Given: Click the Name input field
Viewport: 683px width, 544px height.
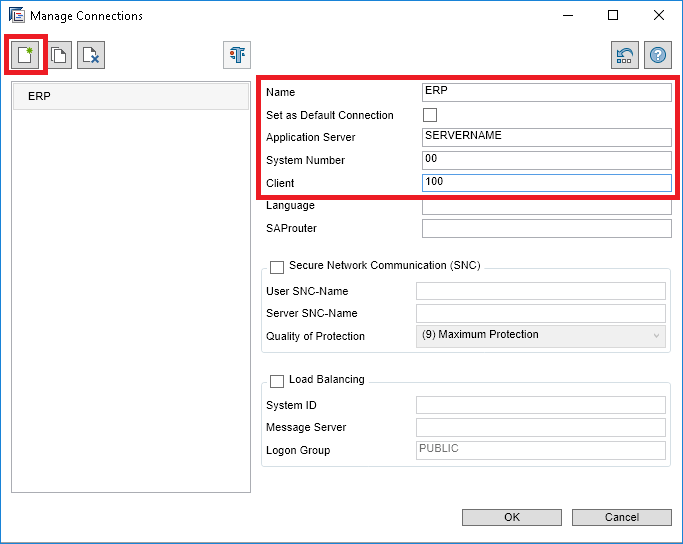Looking at the screenshot, I should pos(546,92).
